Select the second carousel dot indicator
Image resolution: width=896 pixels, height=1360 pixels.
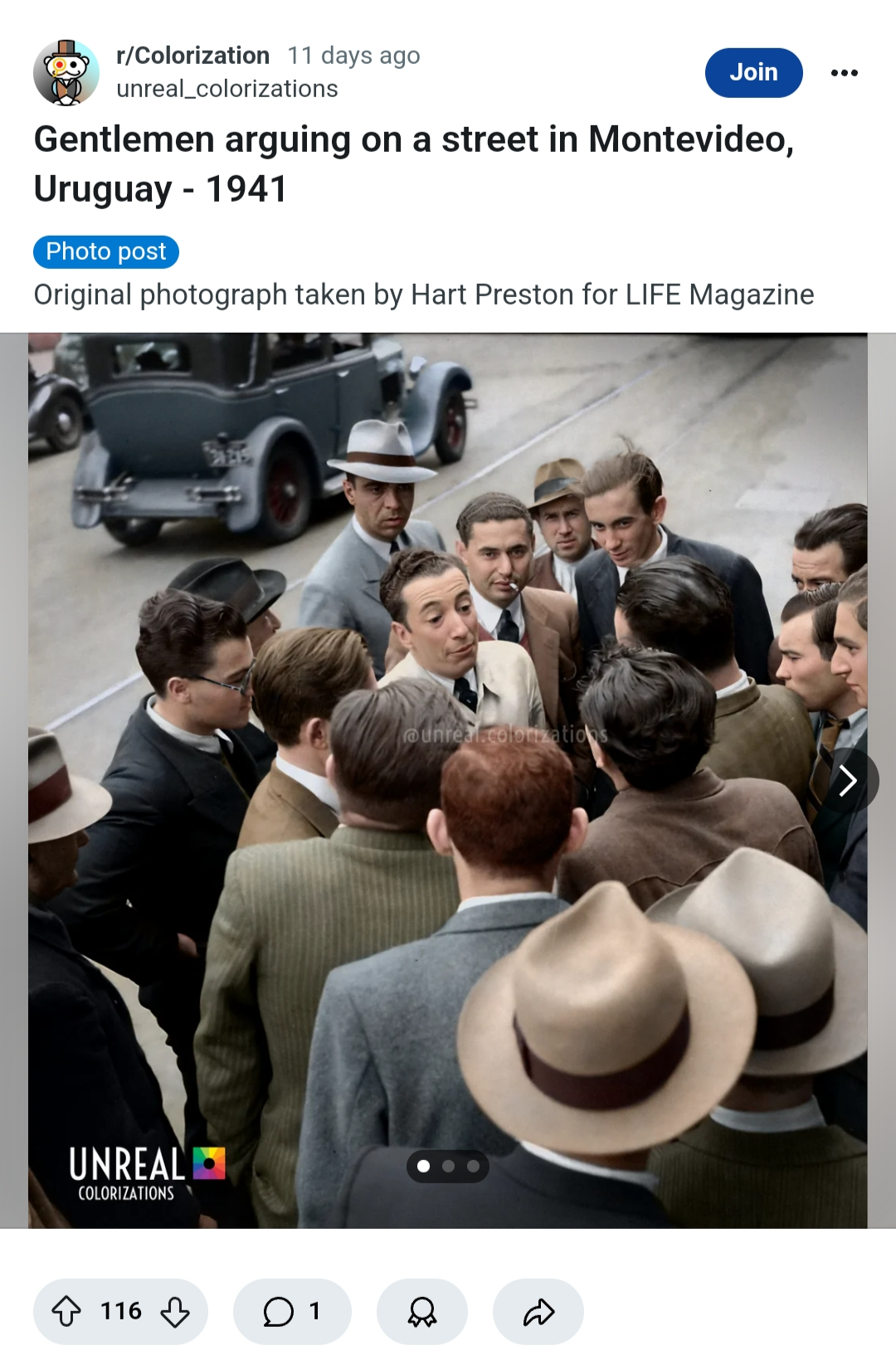[449, 1167]
